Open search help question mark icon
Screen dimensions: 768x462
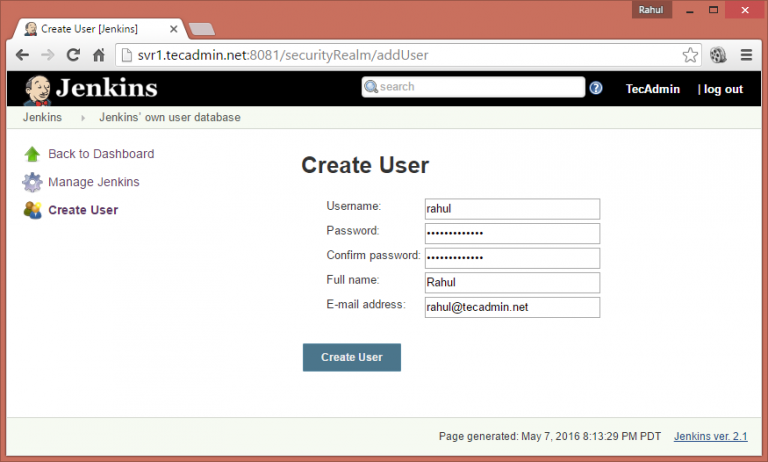(x=596, y=88)
